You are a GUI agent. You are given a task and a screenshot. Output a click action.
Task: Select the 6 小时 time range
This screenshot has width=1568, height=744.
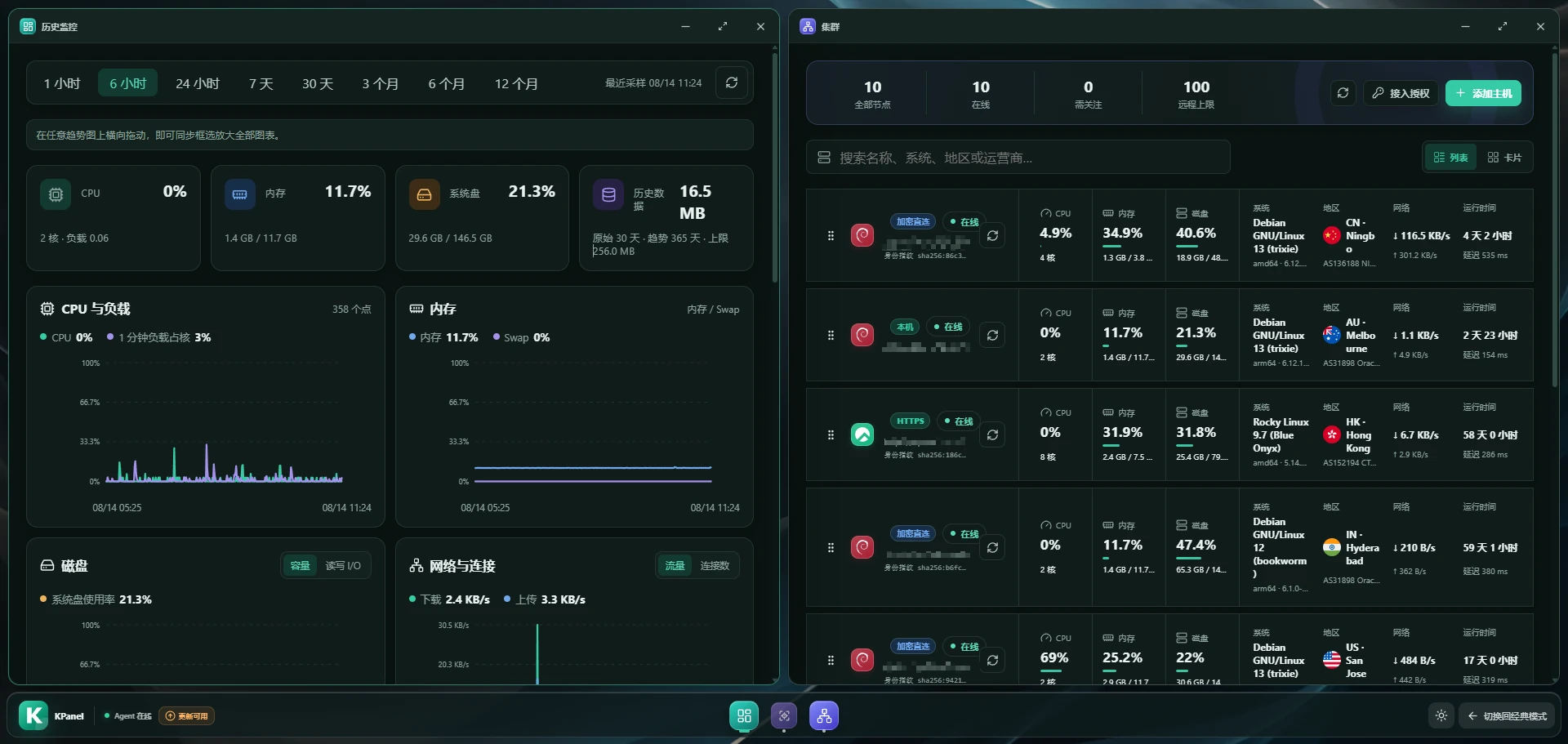[128, 83]
